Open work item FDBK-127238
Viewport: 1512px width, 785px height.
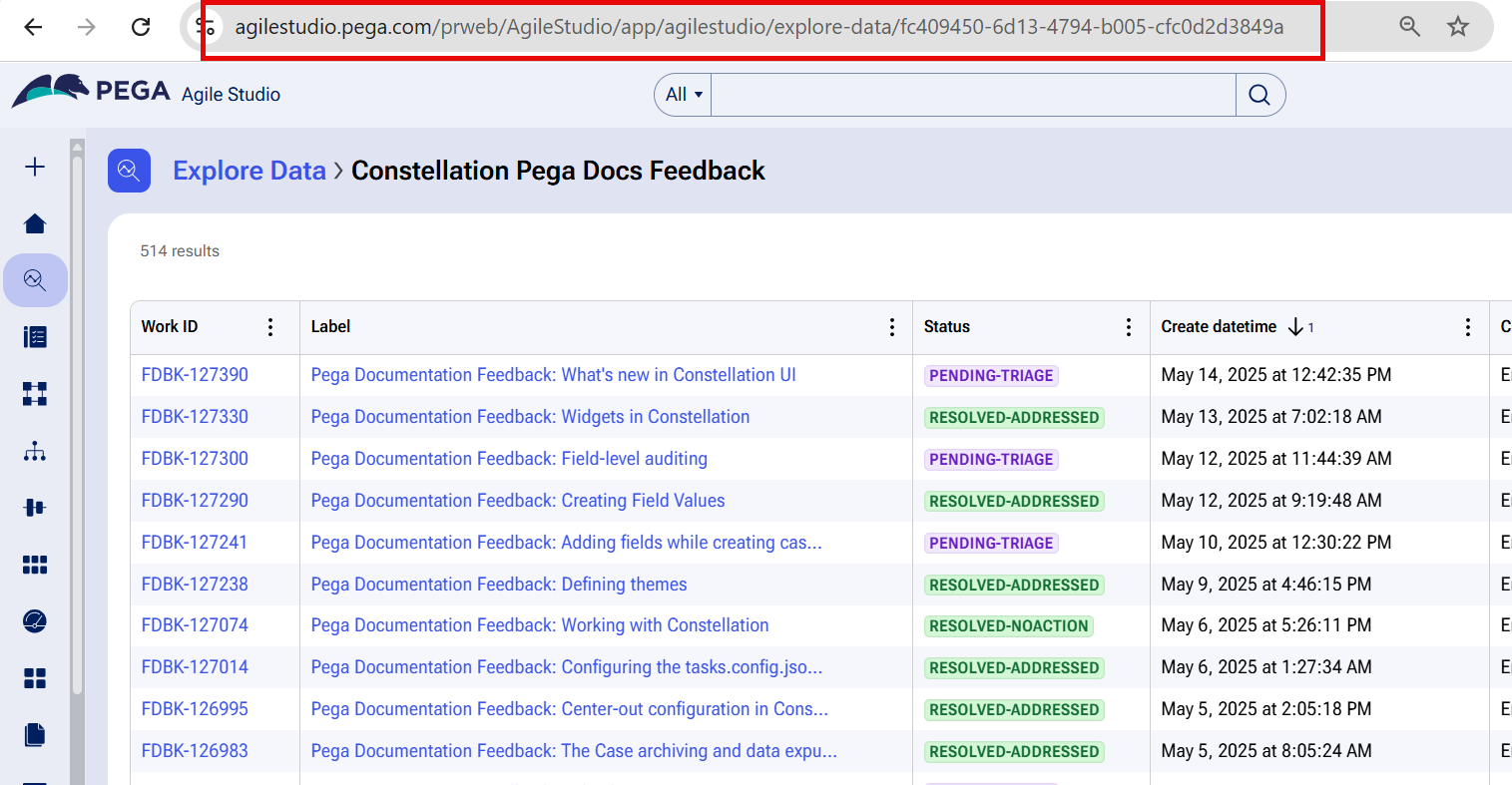(x=195, y=585)
